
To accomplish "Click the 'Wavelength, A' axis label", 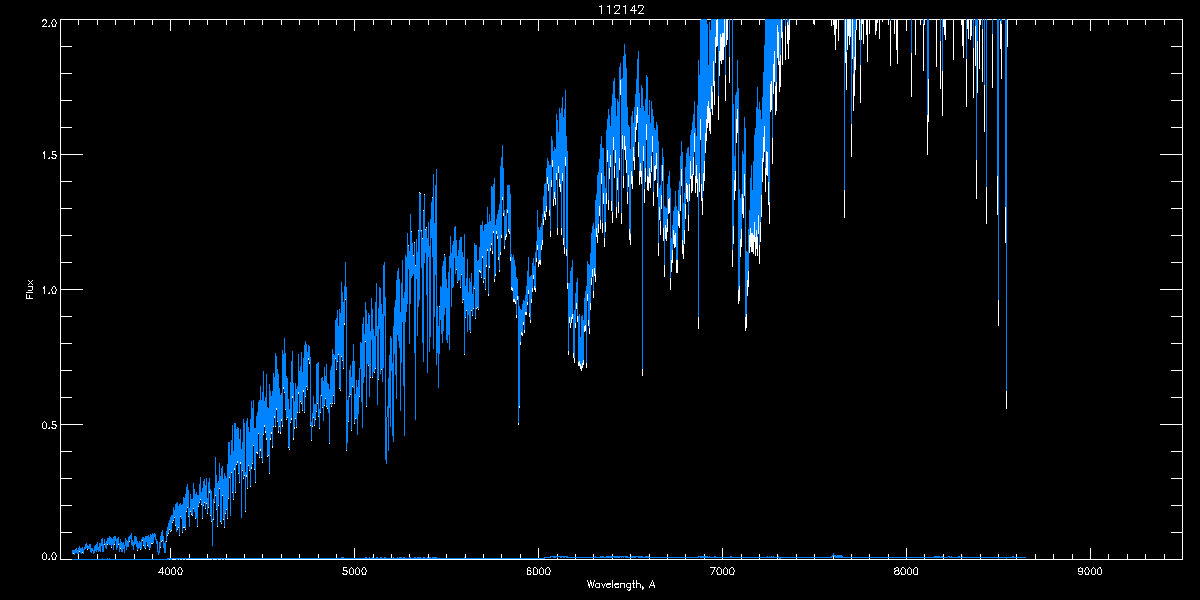I will 621,585.
